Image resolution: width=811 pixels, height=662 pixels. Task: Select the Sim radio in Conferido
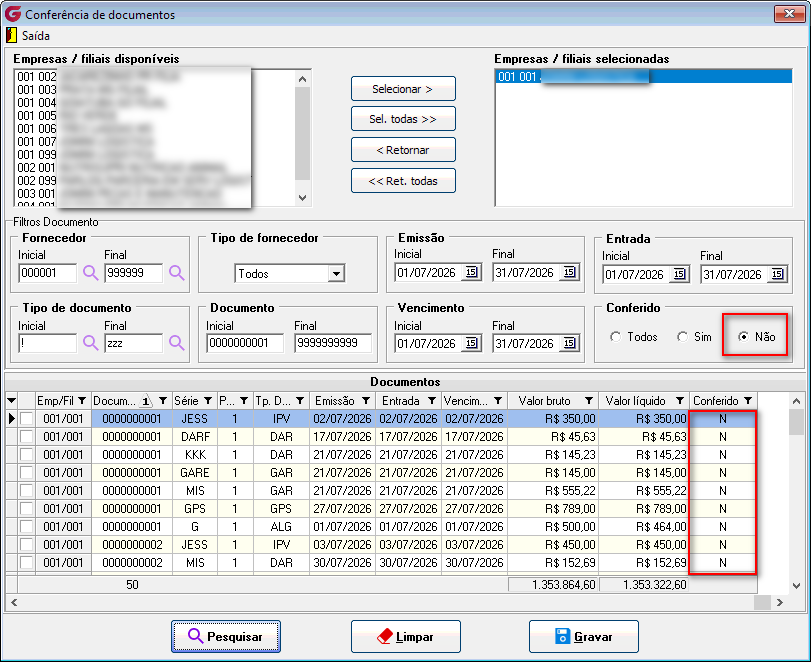point(682,337)
